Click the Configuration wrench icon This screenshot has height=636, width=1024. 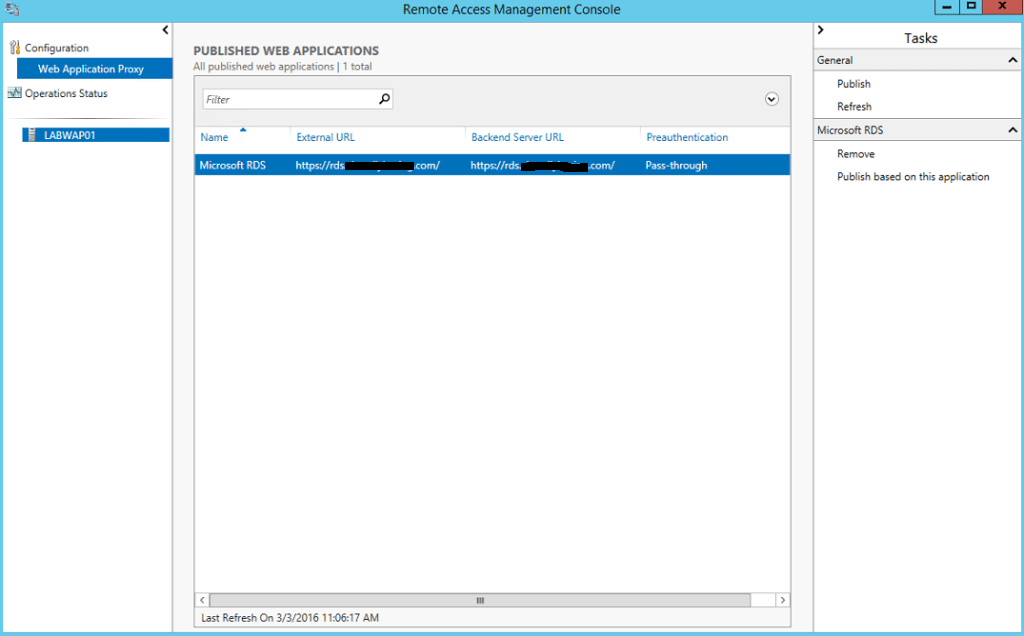(x=14, y=47)
